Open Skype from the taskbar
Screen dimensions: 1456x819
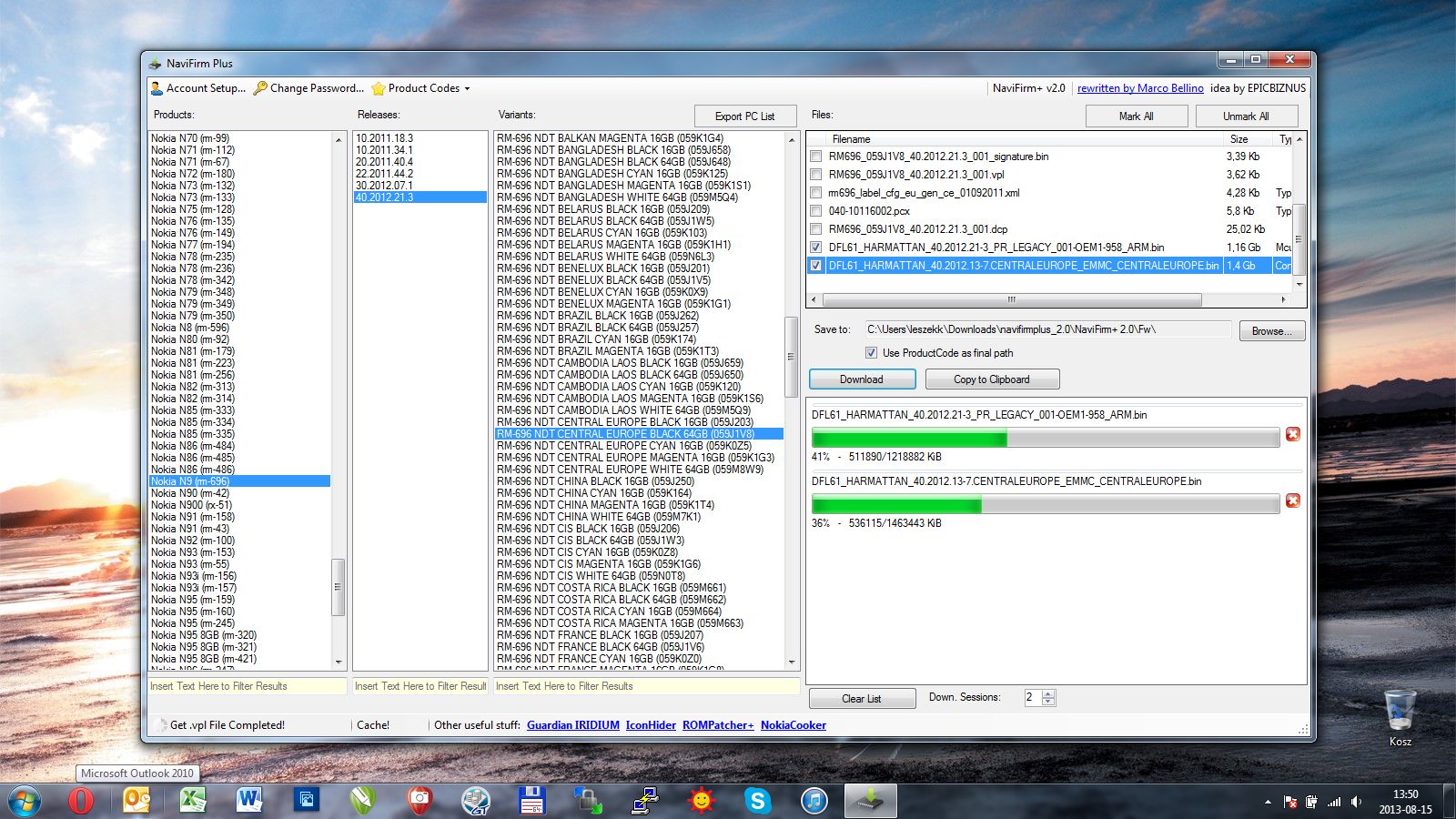point(757,801)
